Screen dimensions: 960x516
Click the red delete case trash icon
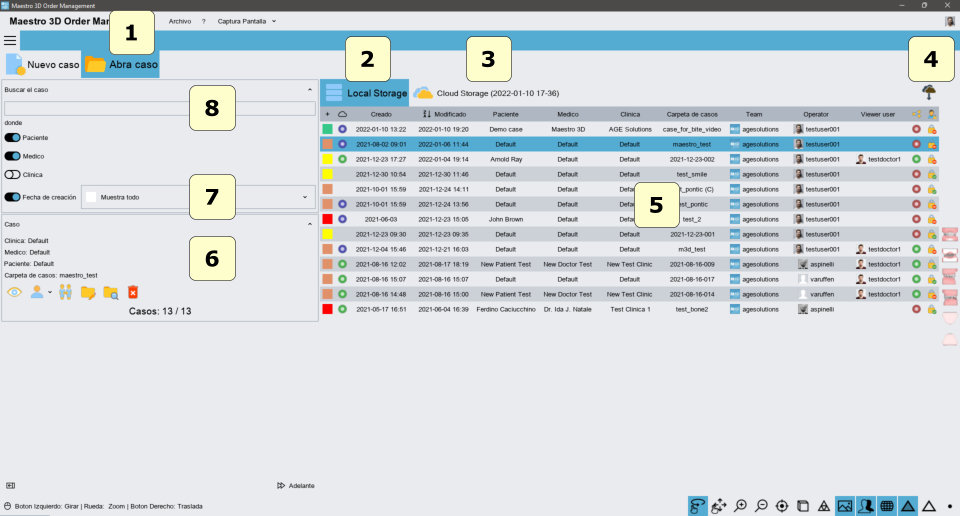[133, 293]
